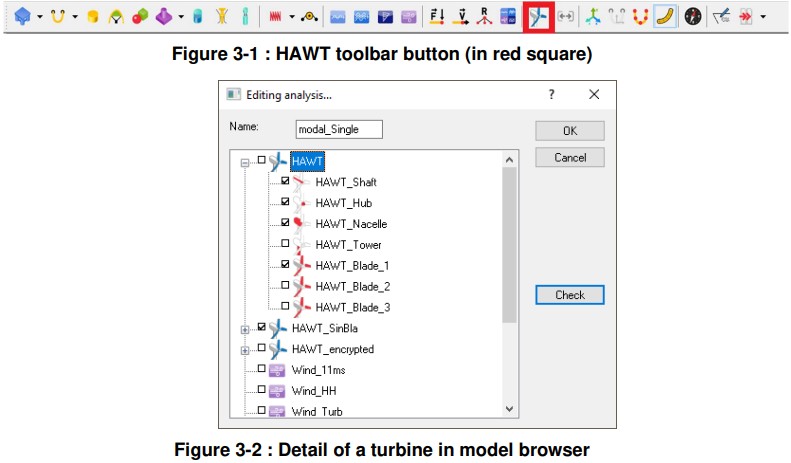791x463 pixels.
Task: Select HAWT_Nacelle in the tree
Action: [350, 224]
